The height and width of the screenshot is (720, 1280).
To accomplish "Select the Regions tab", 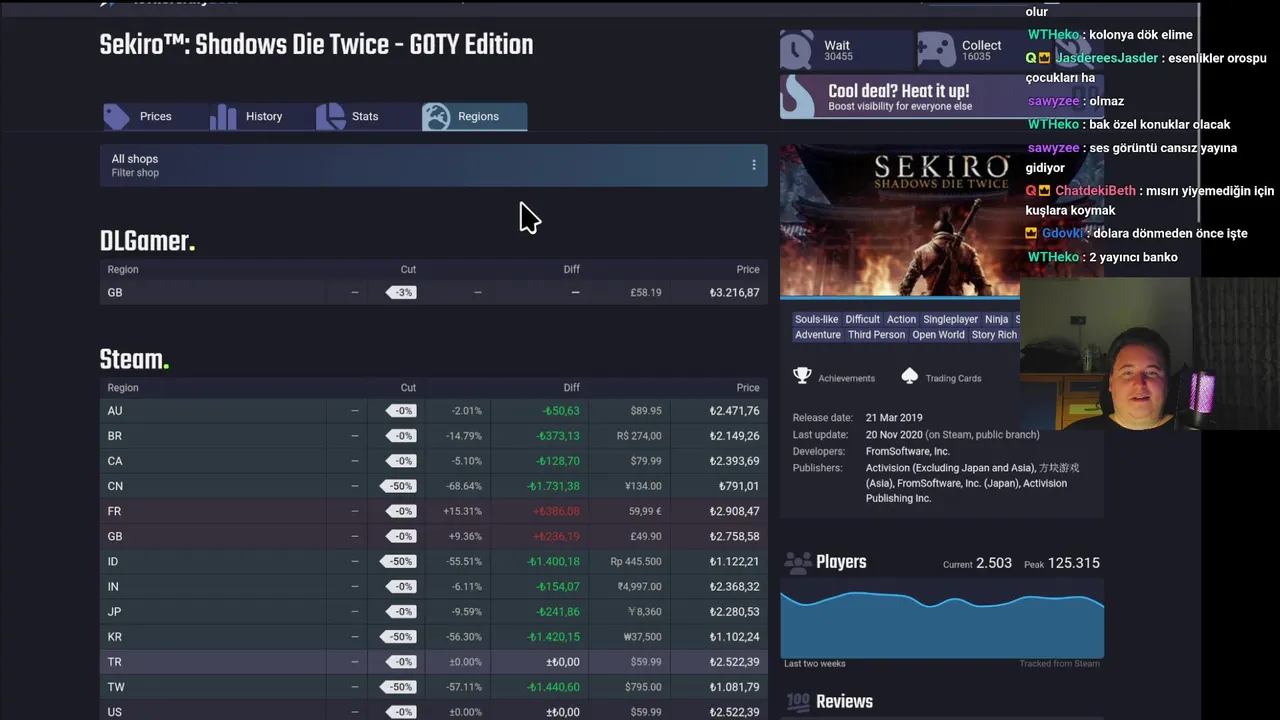I will (475, 116).
